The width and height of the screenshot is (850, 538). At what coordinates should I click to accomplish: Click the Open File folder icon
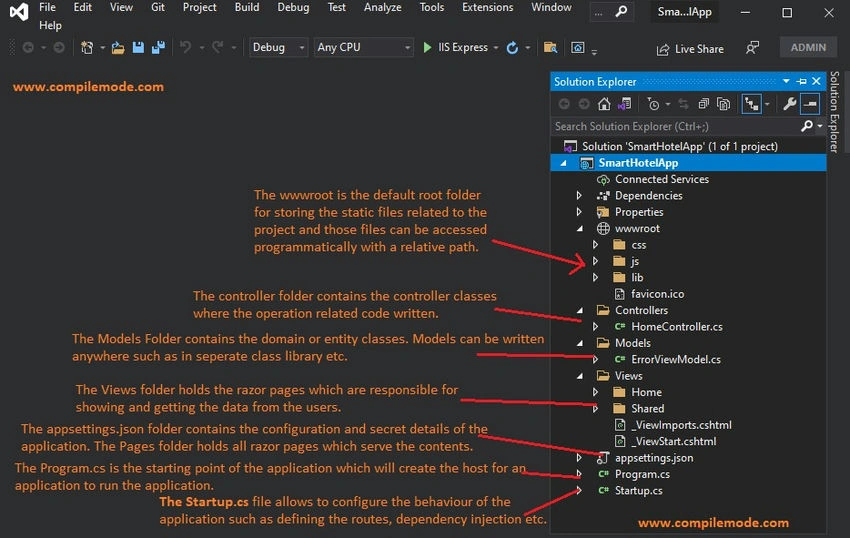pos(118,48)
